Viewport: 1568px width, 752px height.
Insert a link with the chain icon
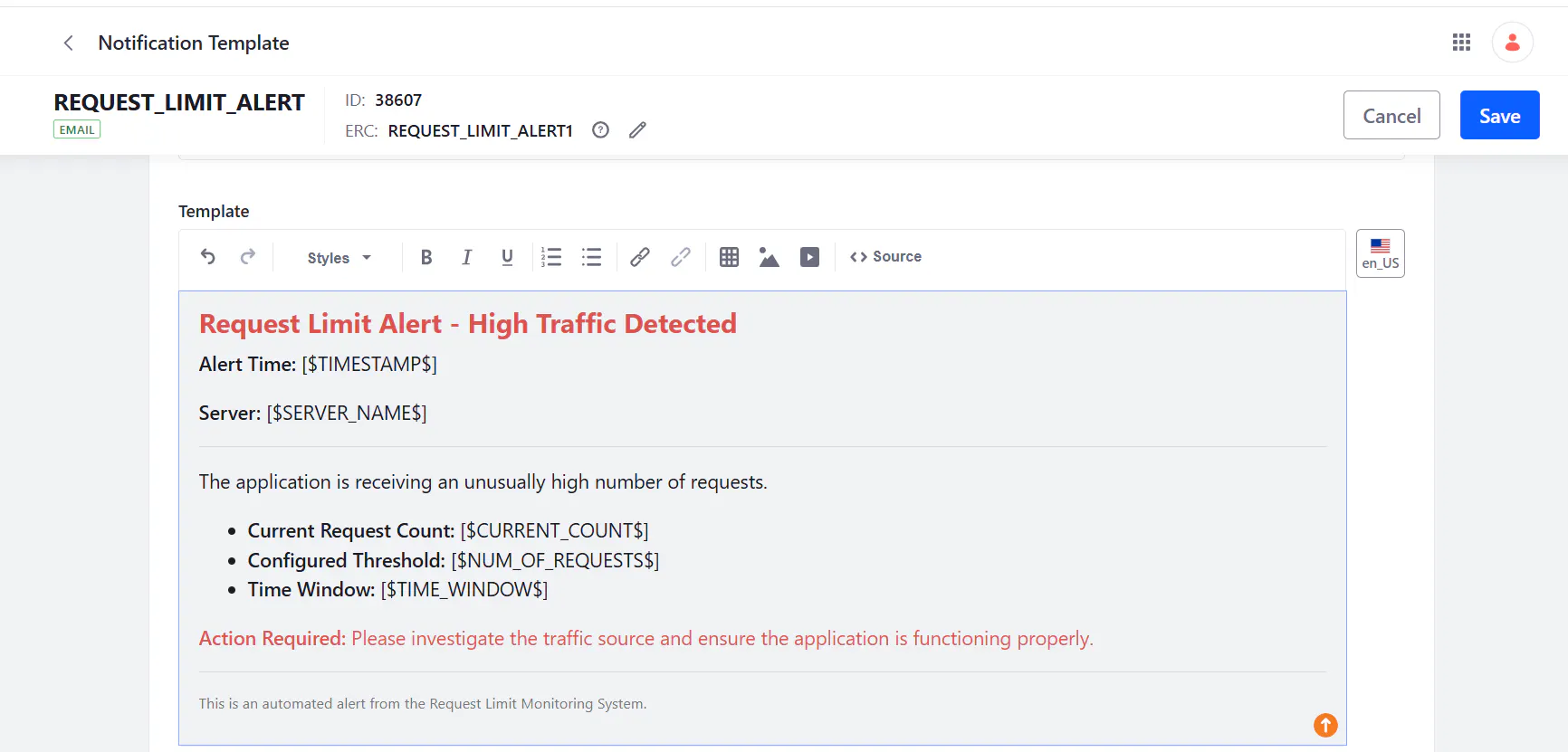click(x=640, y=257)
